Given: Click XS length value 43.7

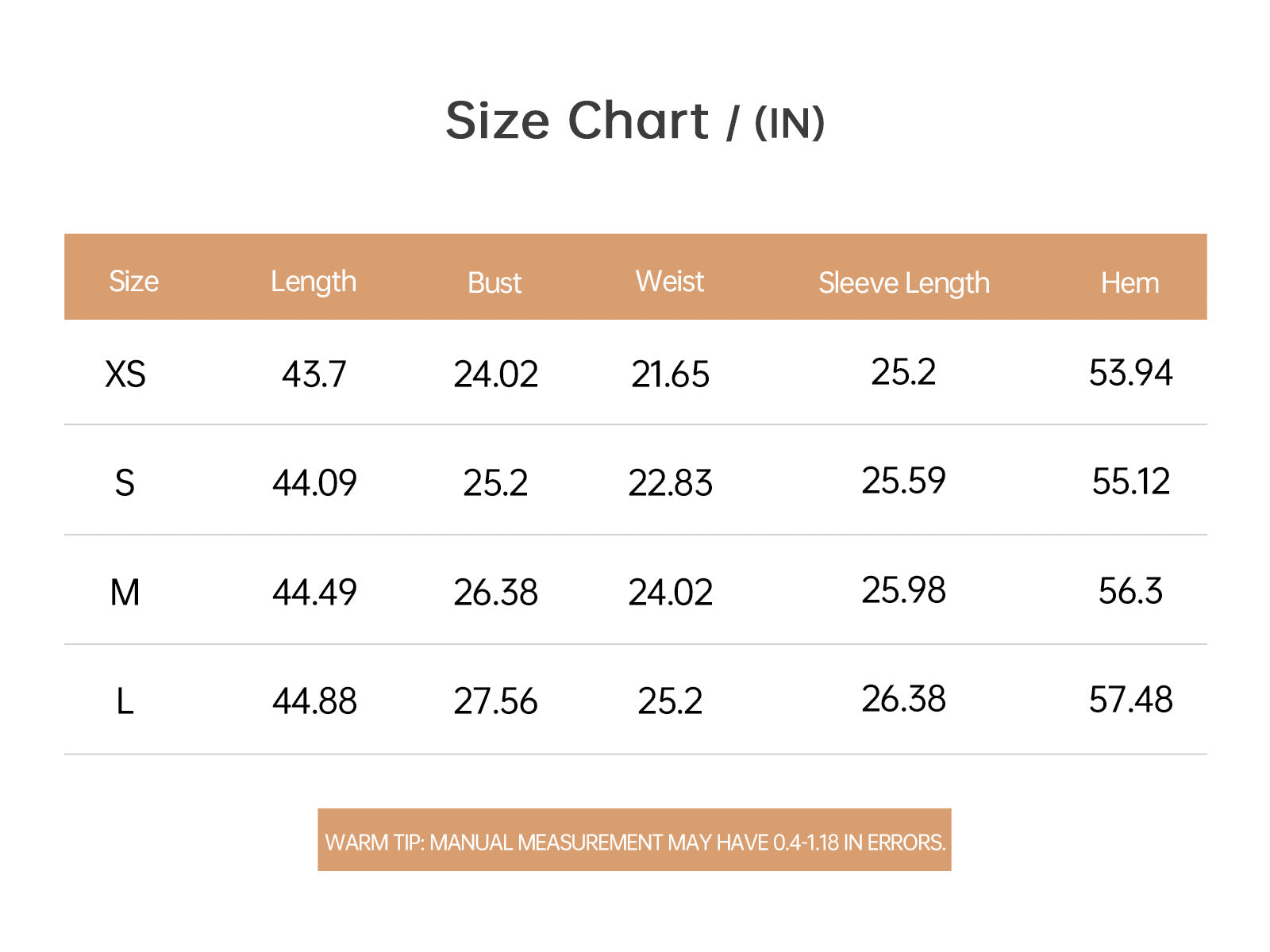Looking at the screenshot, I should tap(314, 374).
